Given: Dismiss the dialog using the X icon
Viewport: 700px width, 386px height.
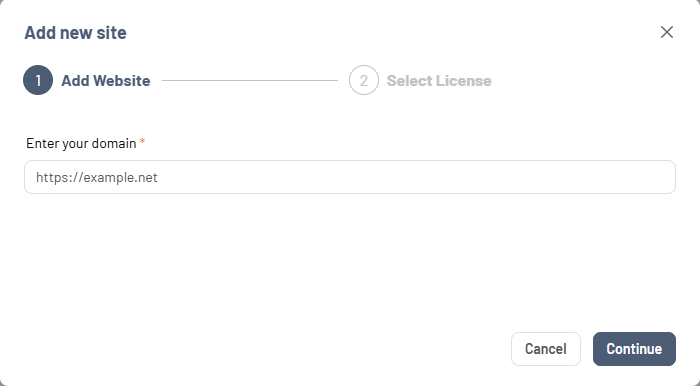Looking at the screenshot, I should click(x=667, y=32).
